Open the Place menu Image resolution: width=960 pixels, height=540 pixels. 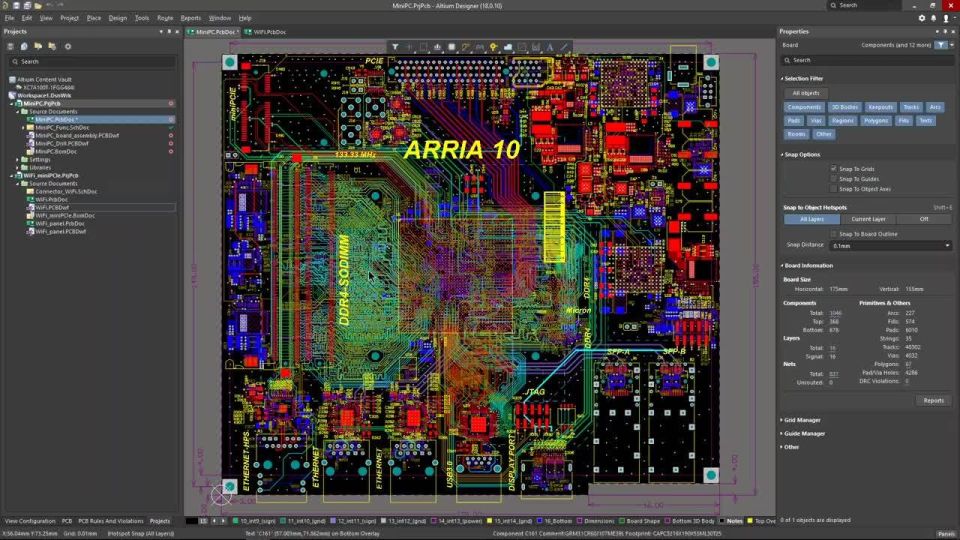coord(94,18)
